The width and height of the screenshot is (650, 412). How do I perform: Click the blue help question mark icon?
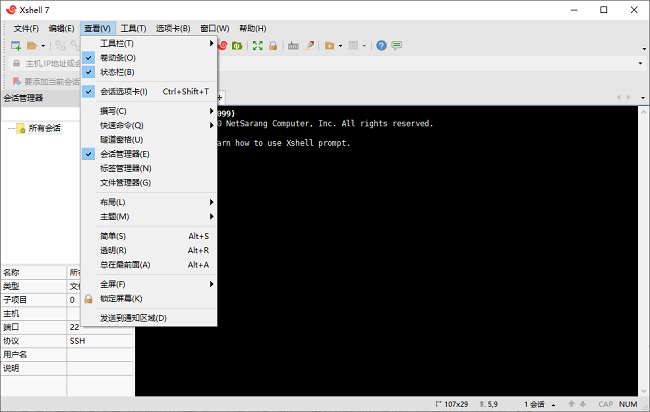pos(382,46)
